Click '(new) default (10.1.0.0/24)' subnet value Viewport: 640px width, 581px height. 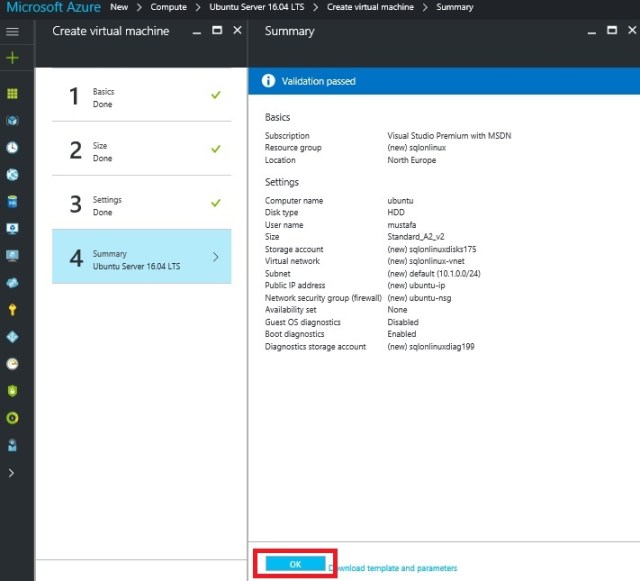tap(433, 274)
